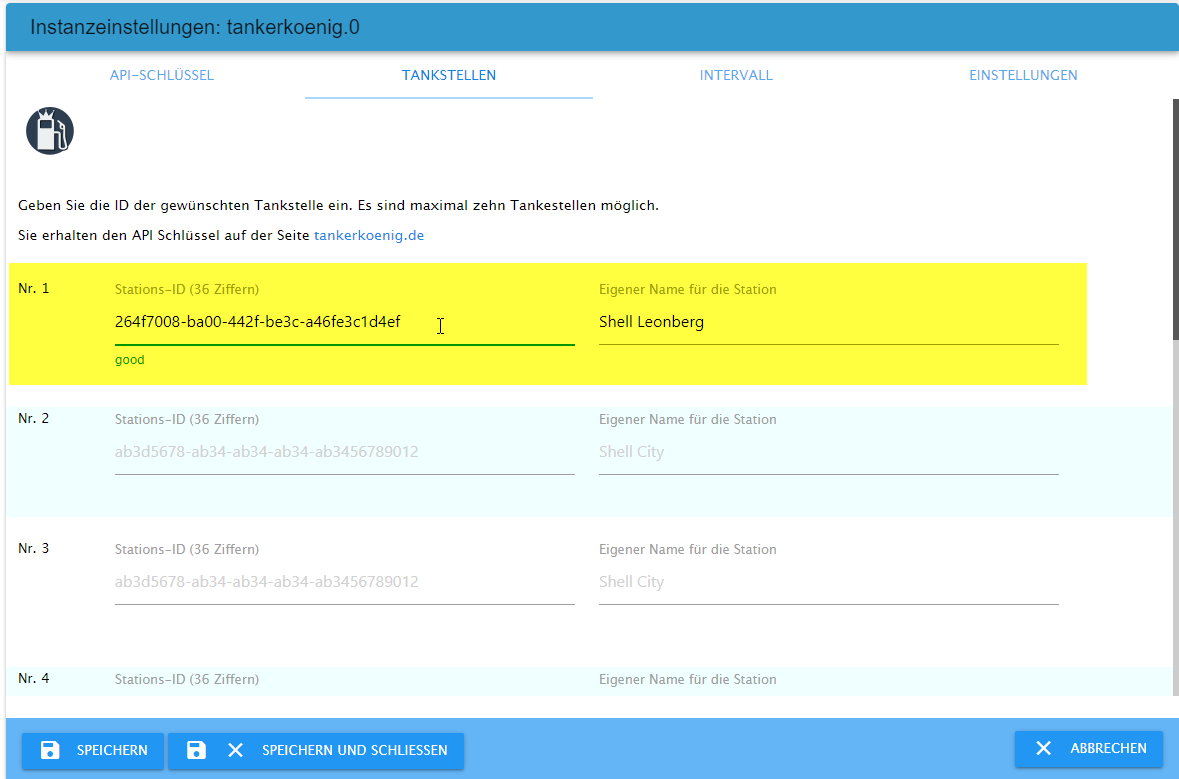The height and width of the screenshot is (779, 1179).
Task: Click the Stations-ID field of Nr. 2
Action: tap(345, 452)
